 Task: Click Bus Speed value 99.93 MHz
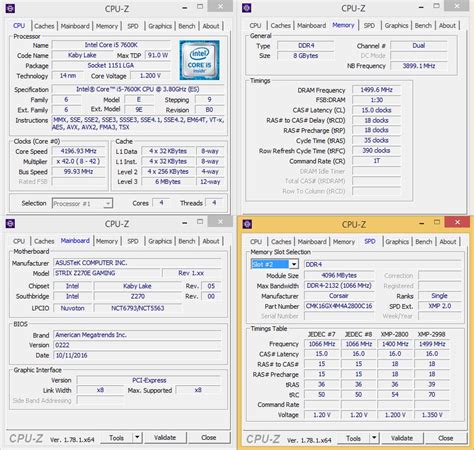pyautogui.click(x=78, y=172)
